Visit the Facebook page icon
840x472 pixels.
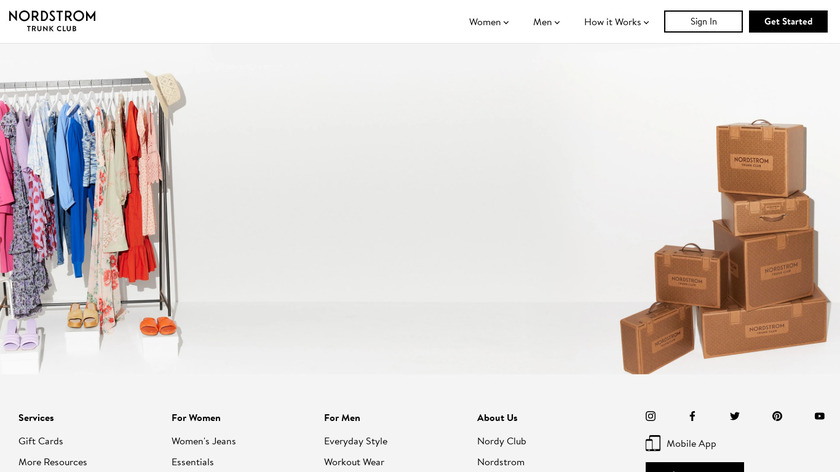pyautogui.click(x=692, y=416)
